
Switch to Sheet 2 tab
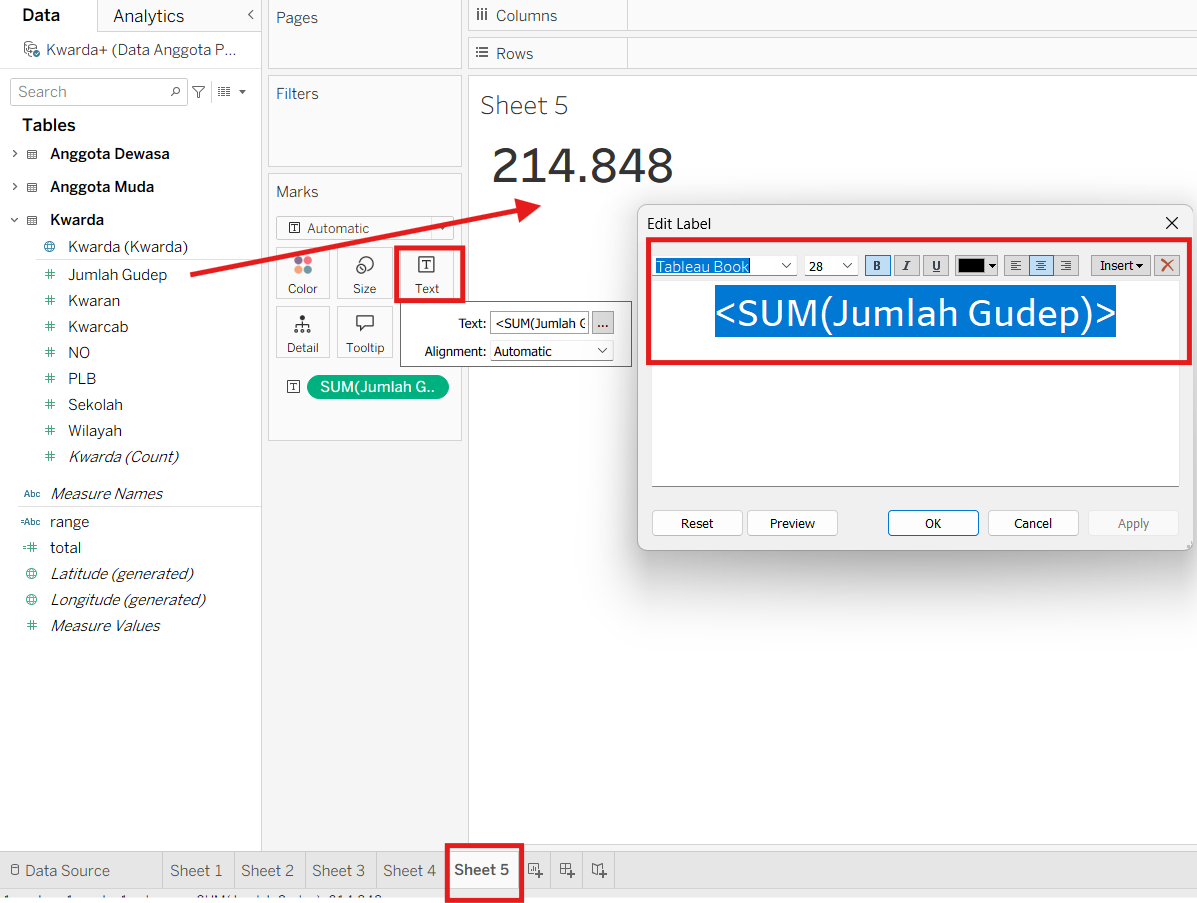tap(267, 870)
